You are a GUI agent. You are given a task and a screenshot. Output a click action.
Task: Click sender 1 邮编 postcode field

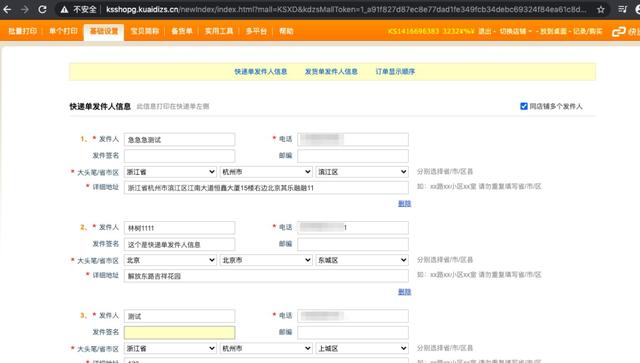click(353, 156)
